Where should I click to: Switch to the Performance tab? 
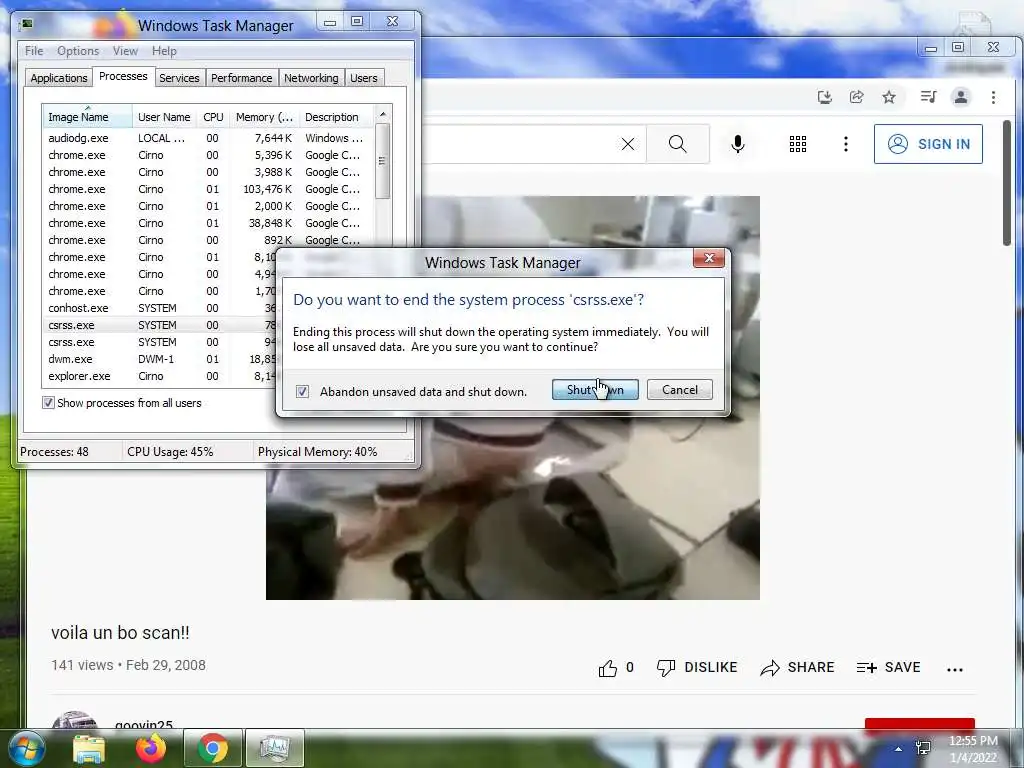pos(241,78)
